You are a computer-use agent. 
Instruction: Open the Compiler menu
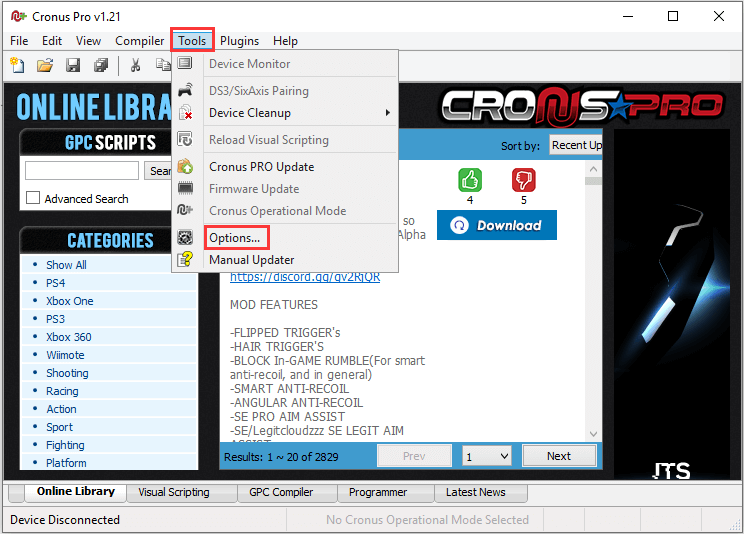click(140, 41)
